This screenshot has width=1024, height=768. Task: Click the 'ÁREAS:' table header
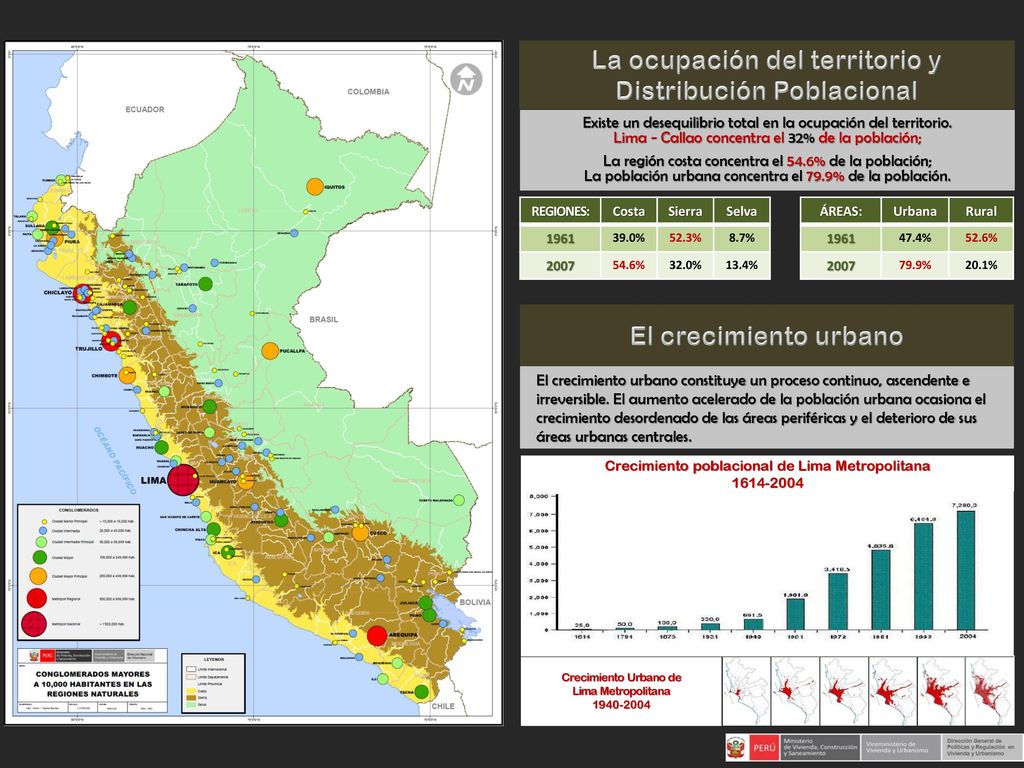[x=840, y=211]
